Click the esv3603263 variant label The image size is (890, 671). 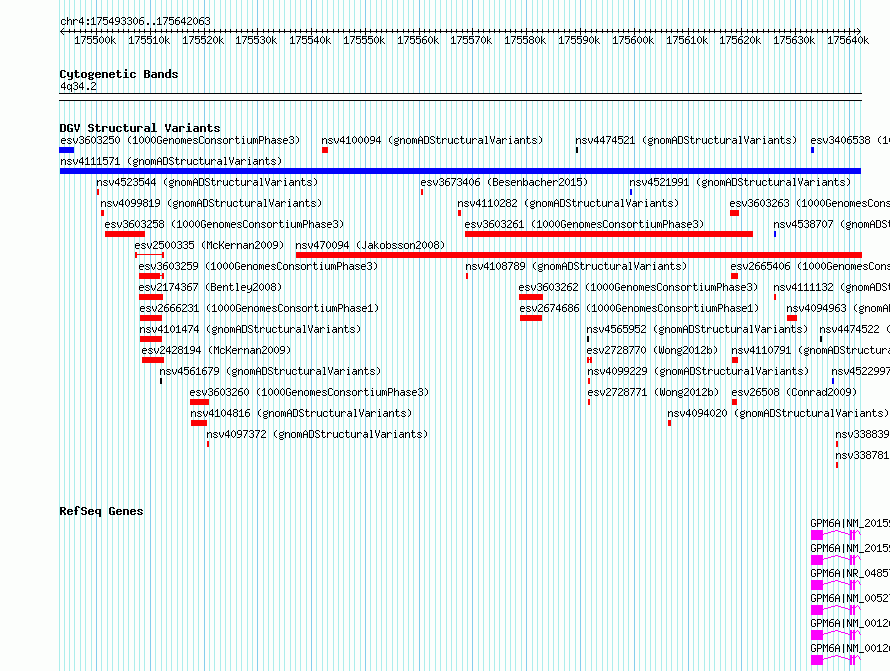tap(809, 203)
